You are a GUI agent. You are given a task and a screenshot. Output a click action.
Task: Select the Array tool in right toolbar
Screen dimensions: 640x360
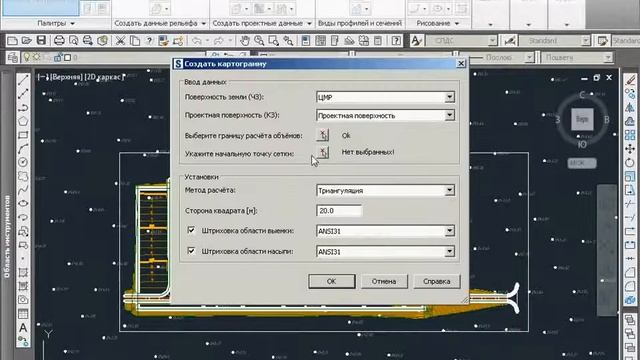point(630,135)
